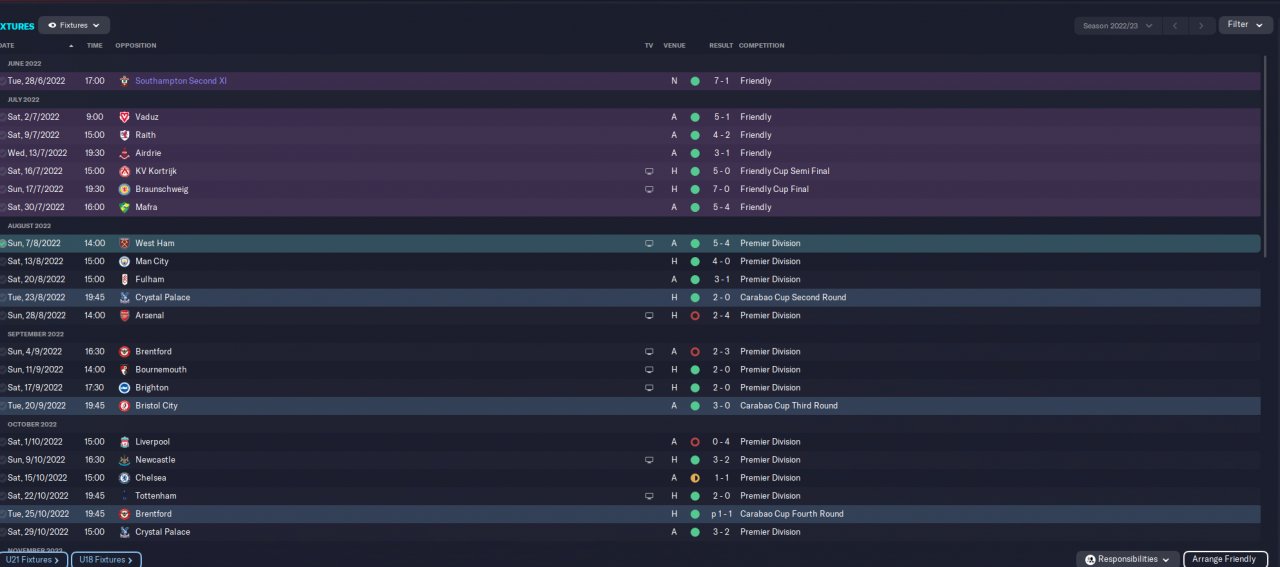Select the round marker beside Sun, 7/8/2022
This screenshot has height=567, width=1280.
3,243
